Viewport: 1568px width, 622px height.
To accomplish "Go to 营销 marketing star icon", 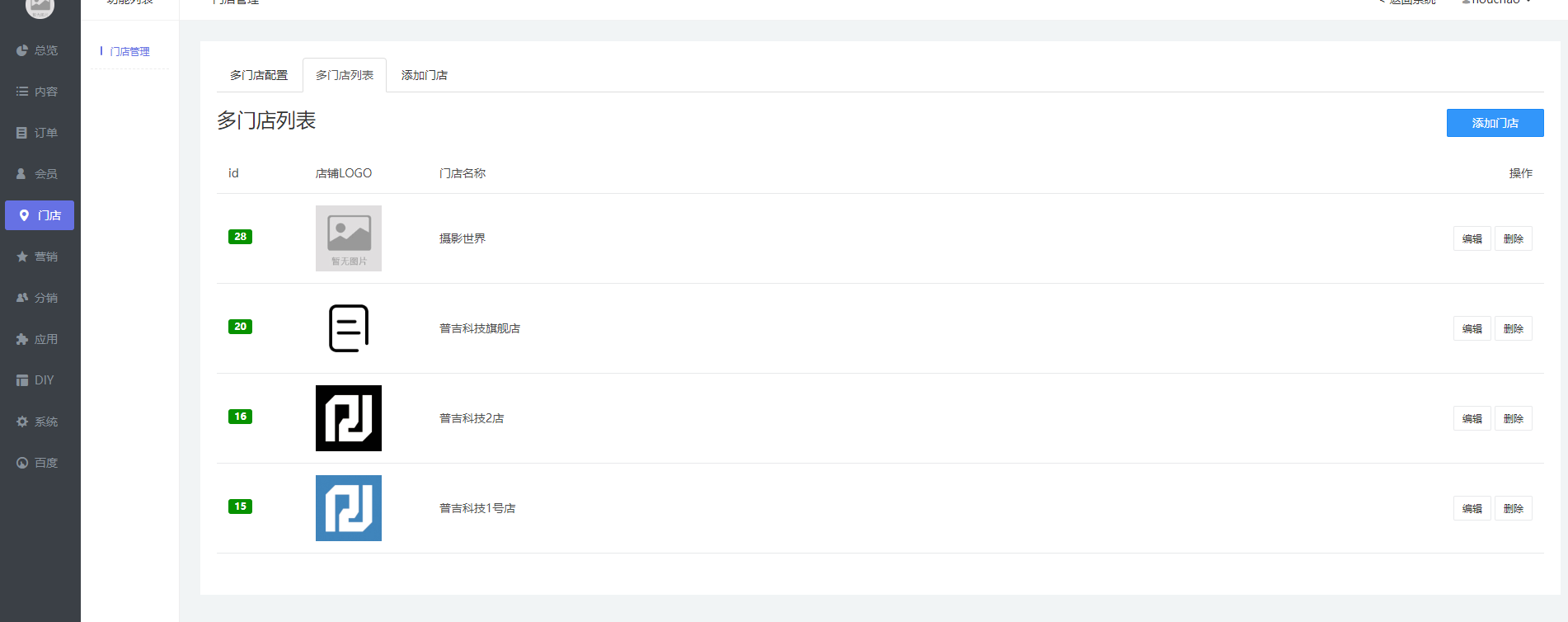I will tap(23, 257).
